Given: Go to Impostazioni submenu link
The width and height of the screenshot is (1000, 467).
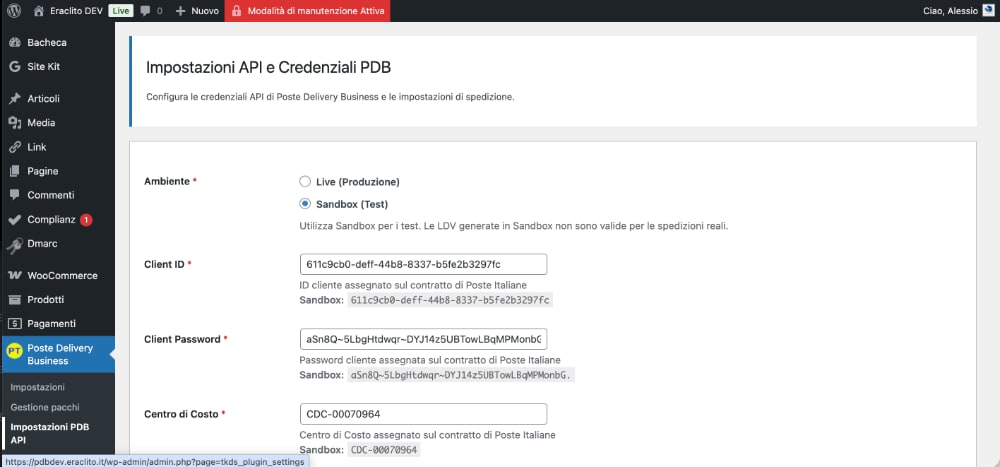Looking at the screenshot, I should pos(38,385).
